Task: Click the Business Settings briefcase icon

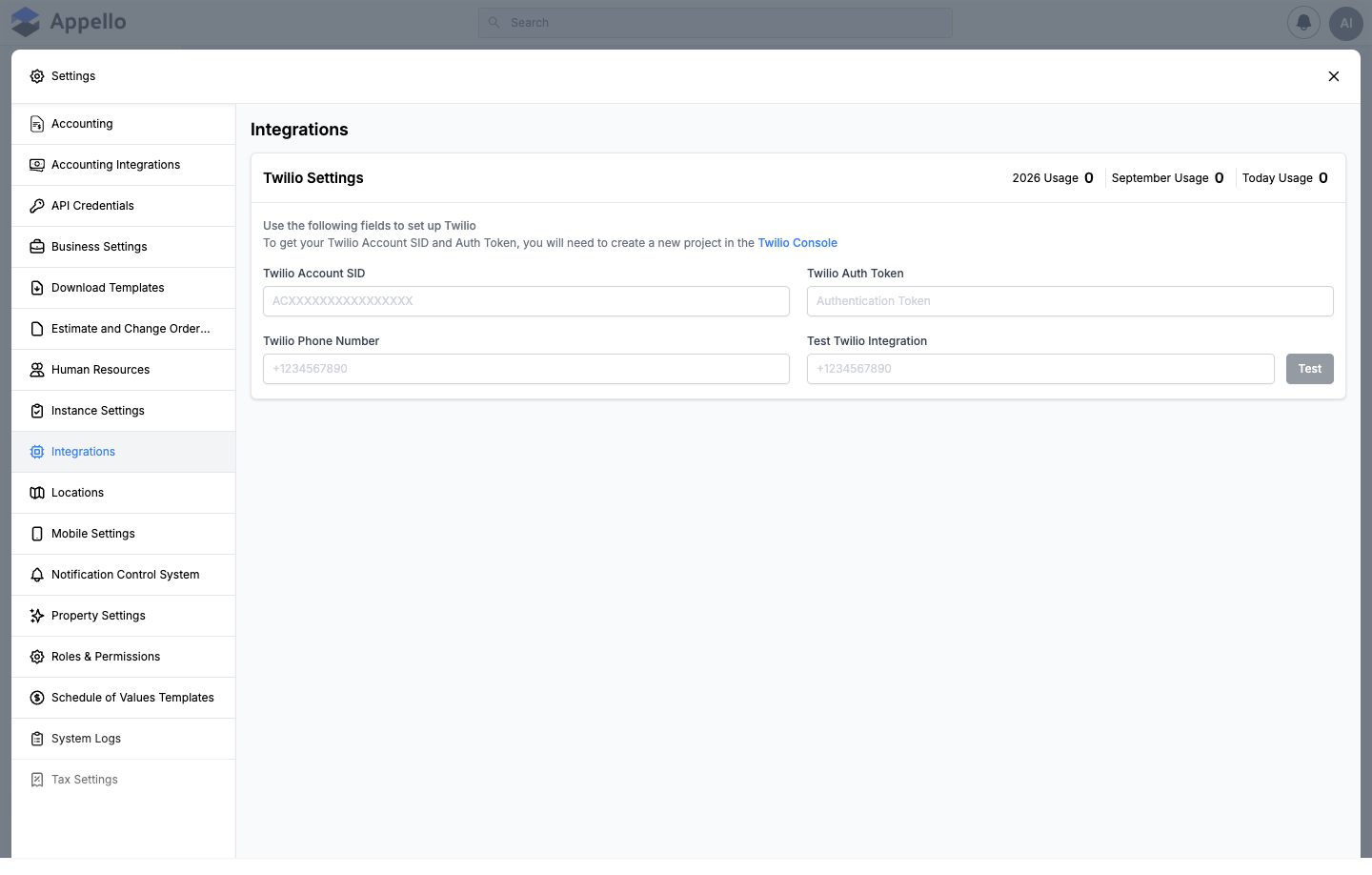Action: coord(37,247)
